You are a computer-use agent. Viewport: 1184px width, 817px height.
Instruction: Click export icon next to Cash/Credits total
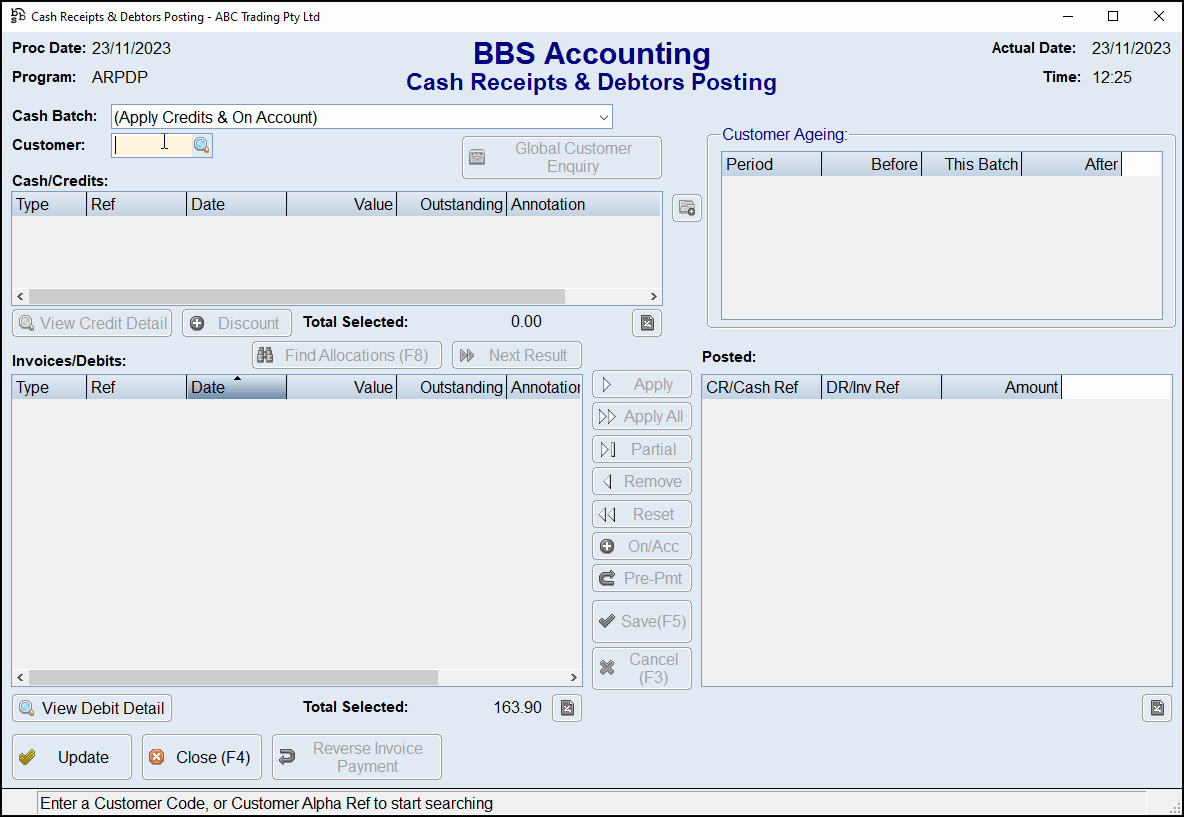point(647,323)
